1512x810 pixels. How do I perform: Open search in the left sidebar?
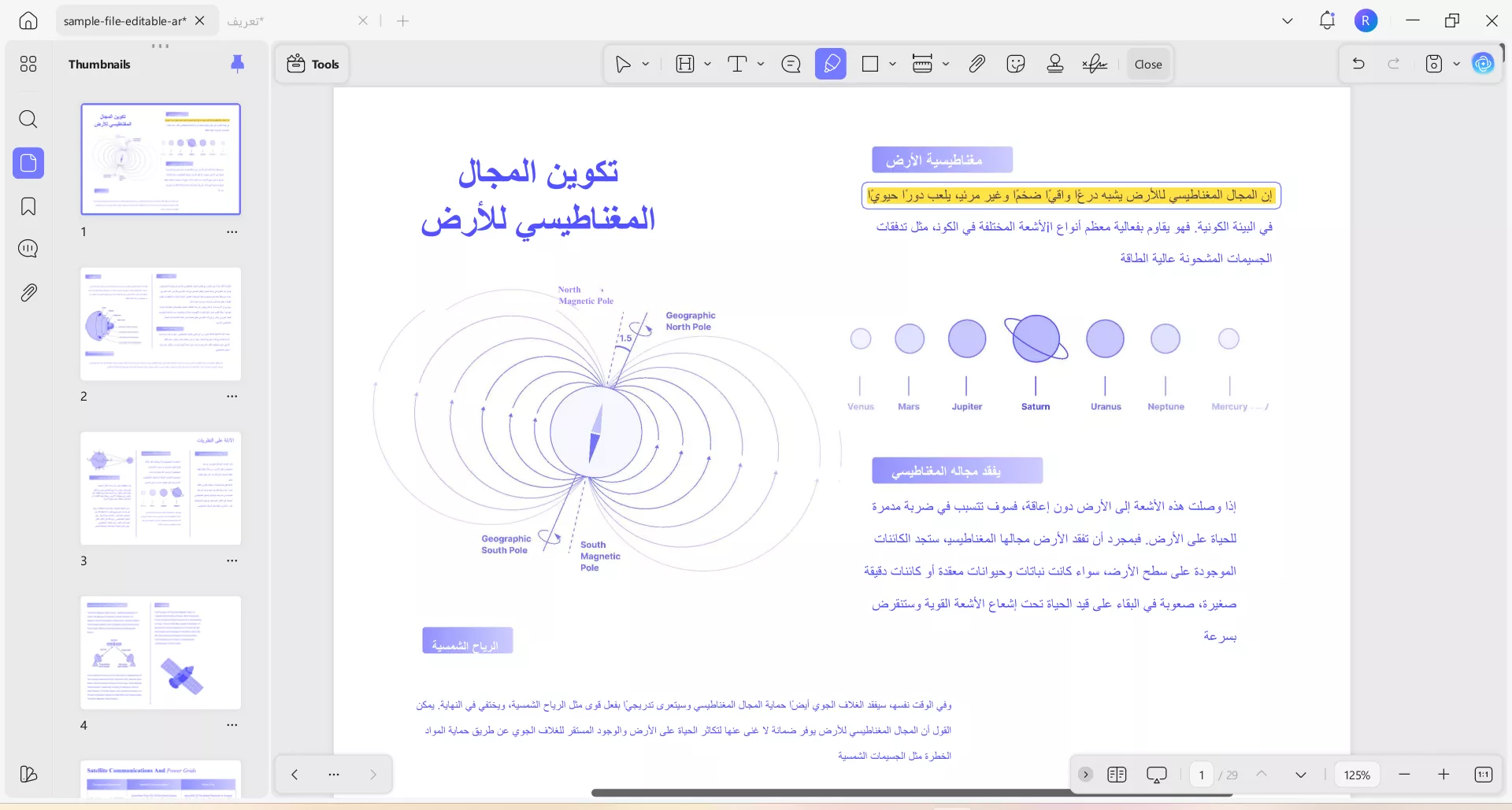tap(28, 119)
